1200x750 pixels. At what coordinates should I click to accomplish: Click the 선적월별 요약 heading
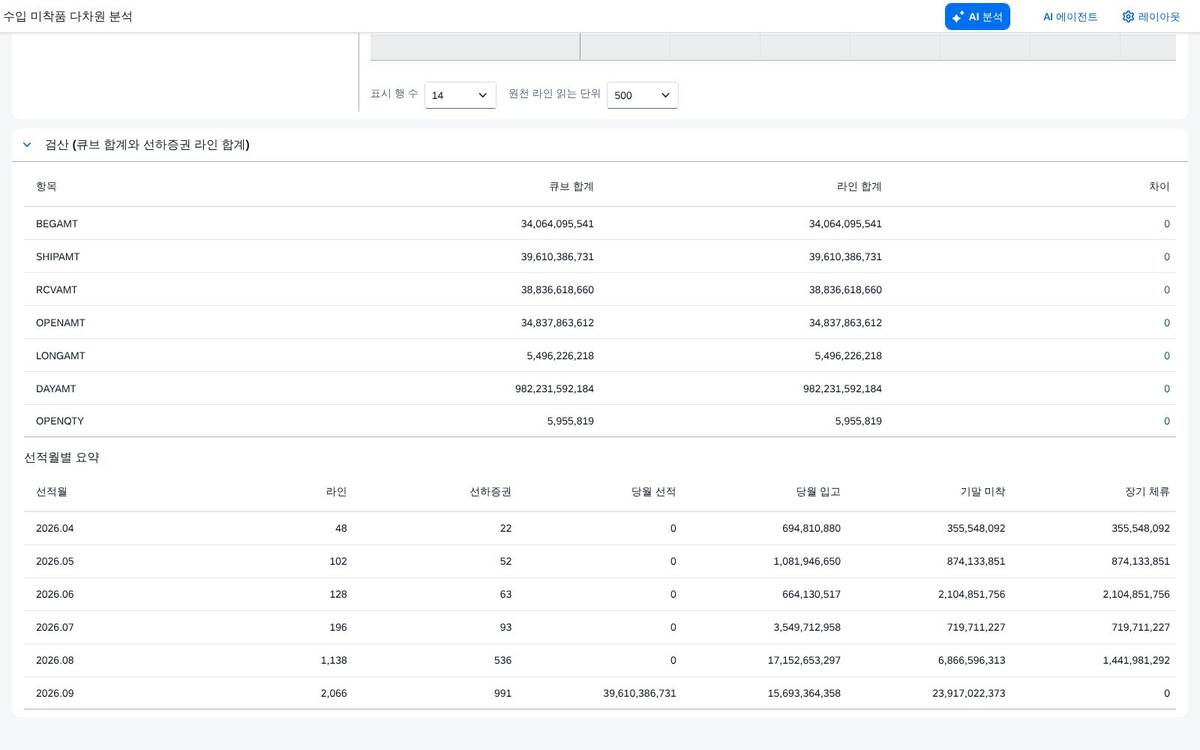coord(61,458)
